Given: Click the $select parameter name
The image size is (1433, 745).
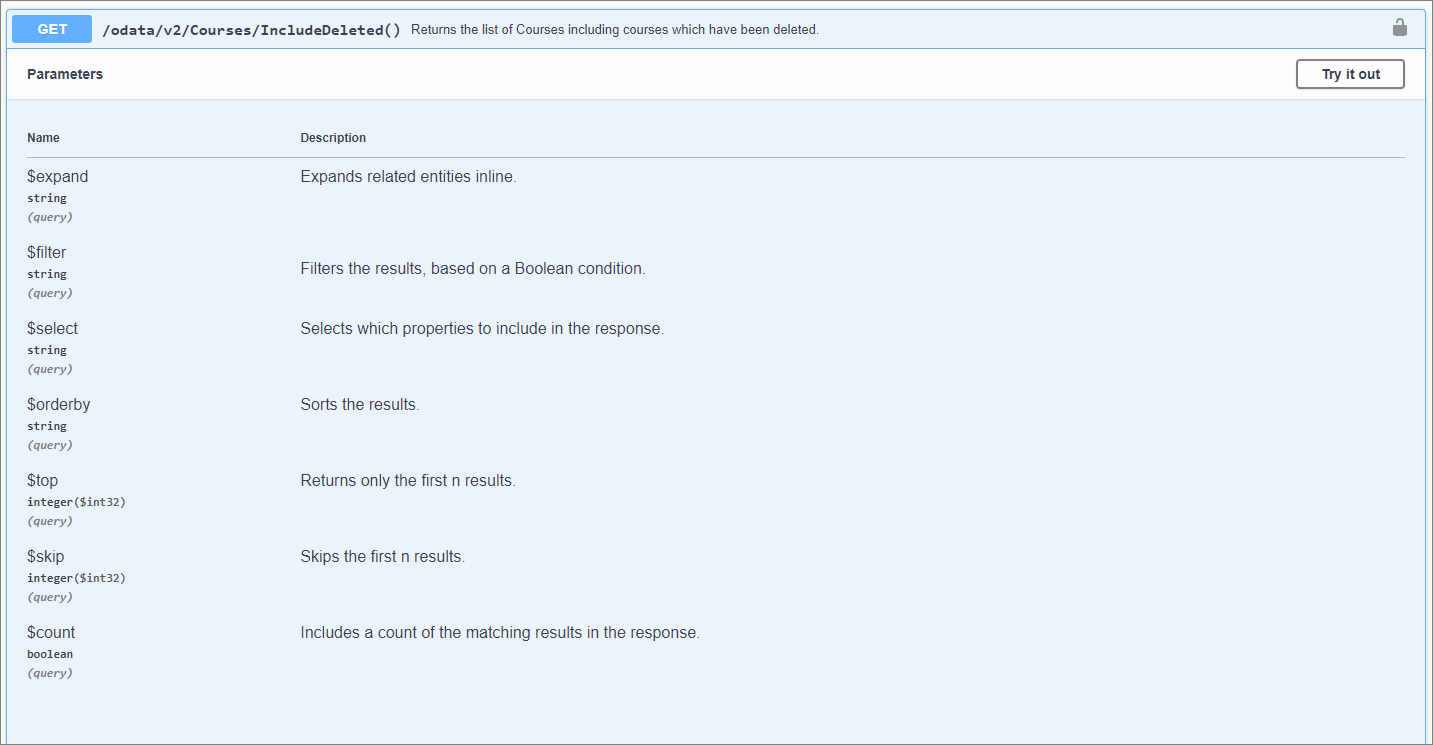Looking at the screenshot, I should pyautogui.click(x=52, y=329).
